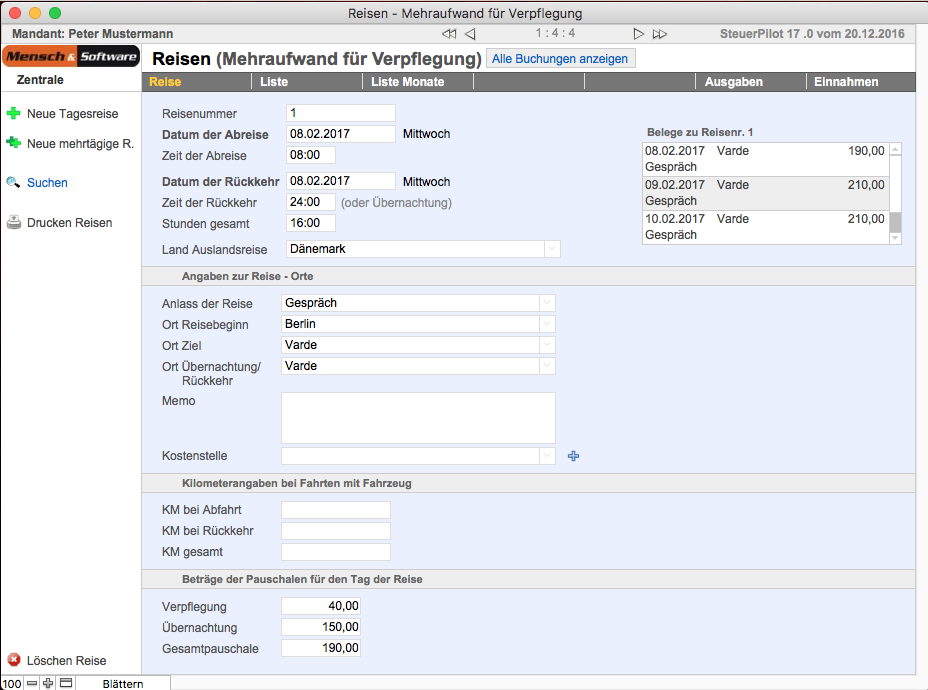
Task: Jump to last record with double-right arrow
Action: (x=659, y=34)
